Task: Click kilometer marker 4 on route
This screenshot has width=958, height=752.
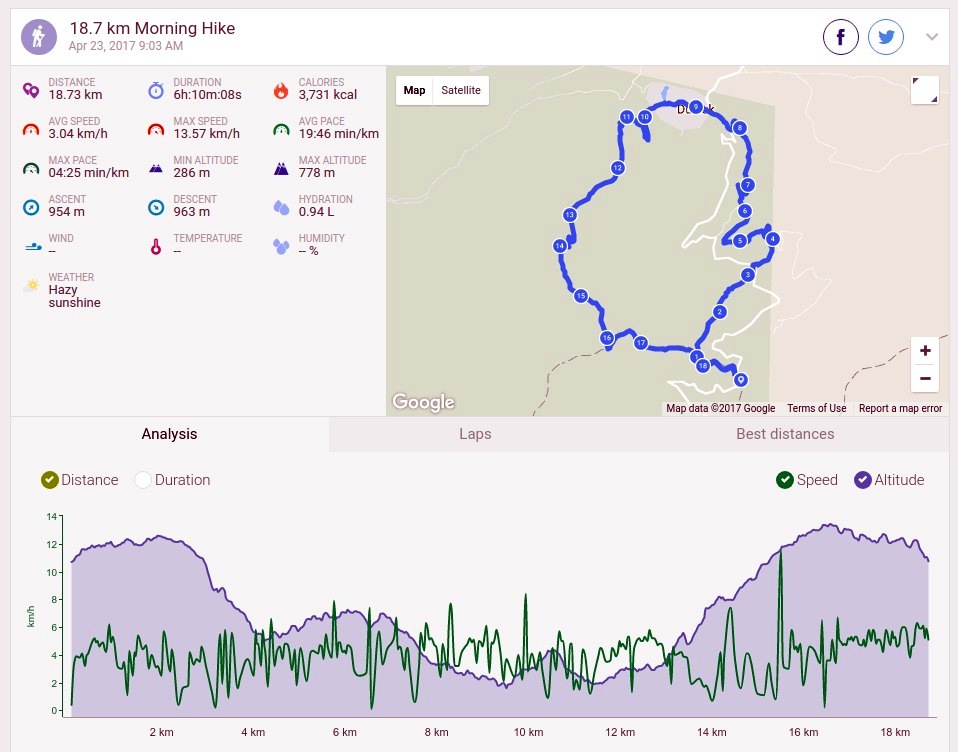Action: pyautogui.click(x=772, y=239)
